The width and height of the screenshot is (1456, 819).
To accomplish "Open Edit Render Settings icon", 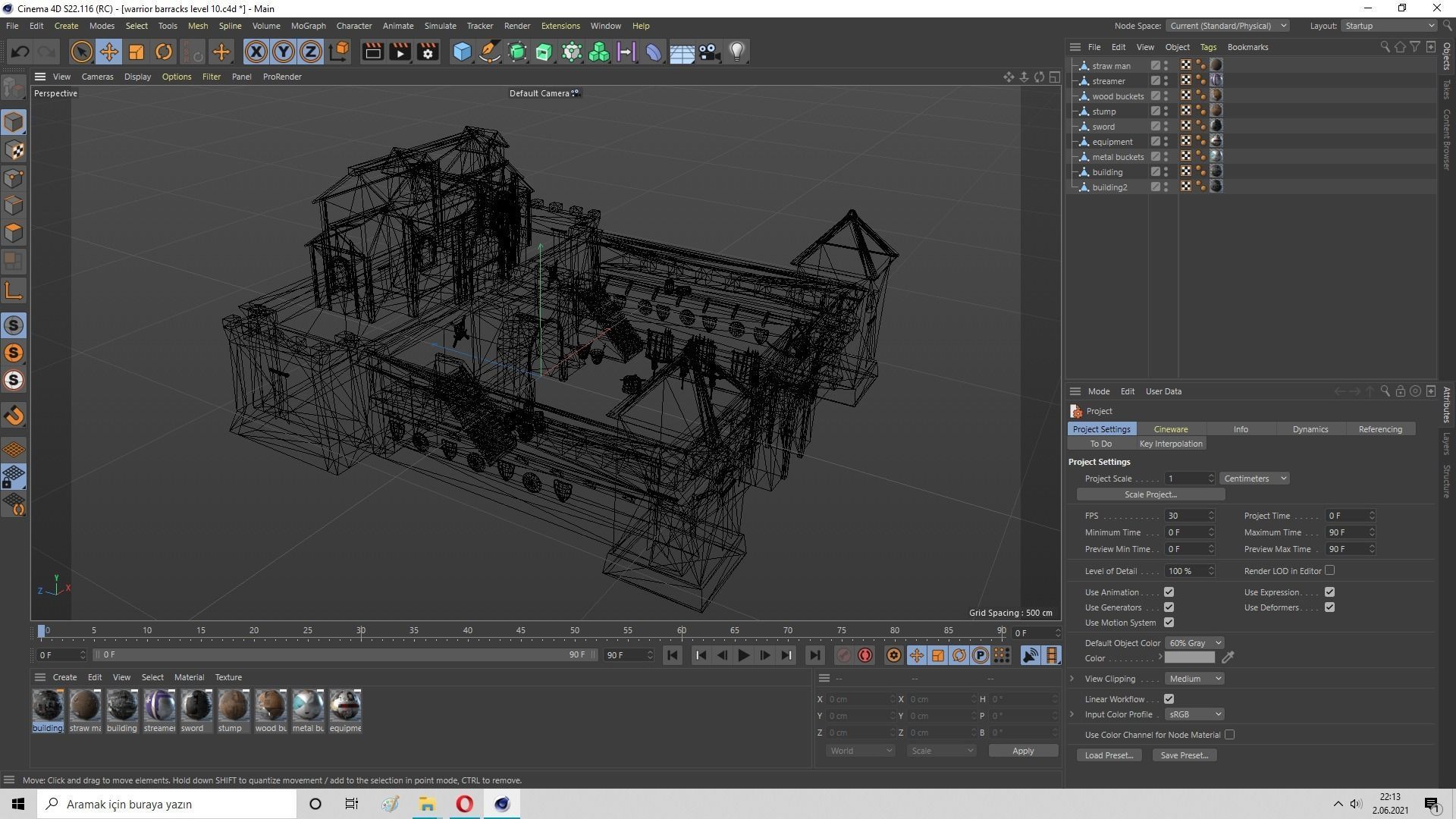I will [x=428, y=52].
